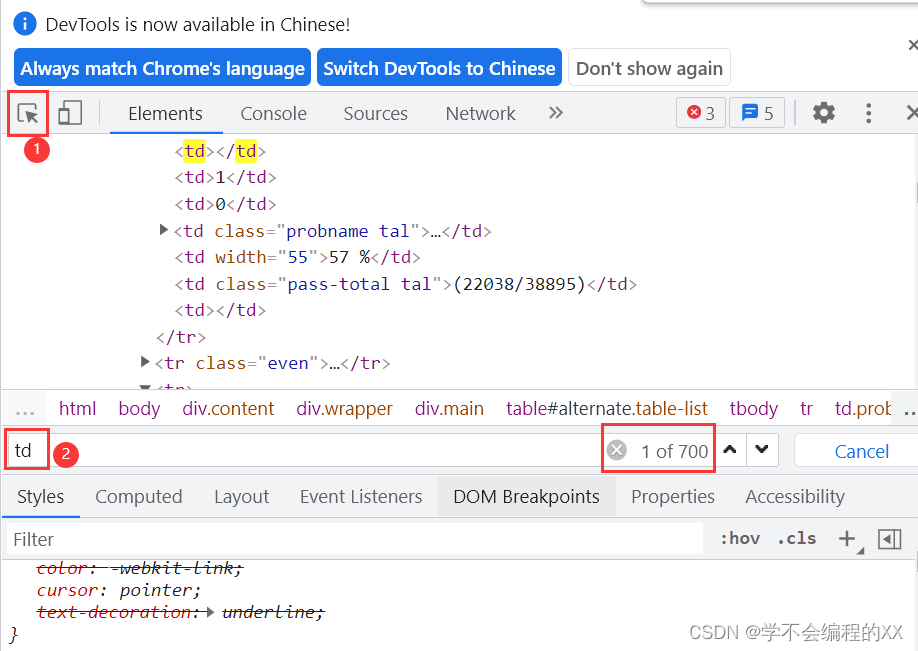This screenshot has height=651, width=918.
Task: Clear the search field with the X icon
Action: tap(616, 450)
